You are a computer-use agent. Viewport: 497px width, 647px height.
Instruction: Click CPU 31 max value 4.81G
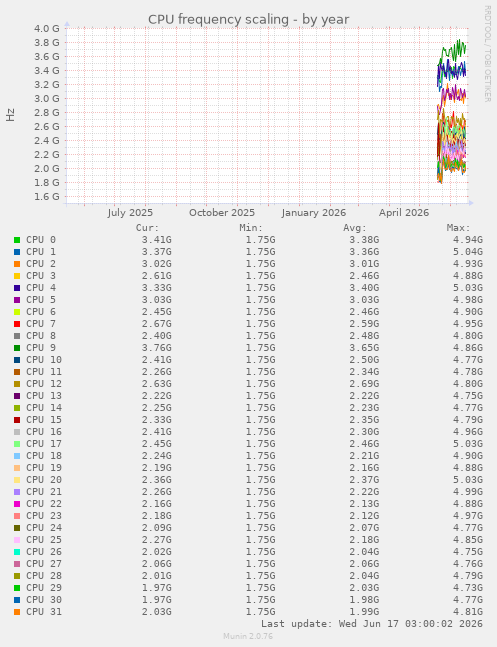pyautogui.click(x=468, y=611)
